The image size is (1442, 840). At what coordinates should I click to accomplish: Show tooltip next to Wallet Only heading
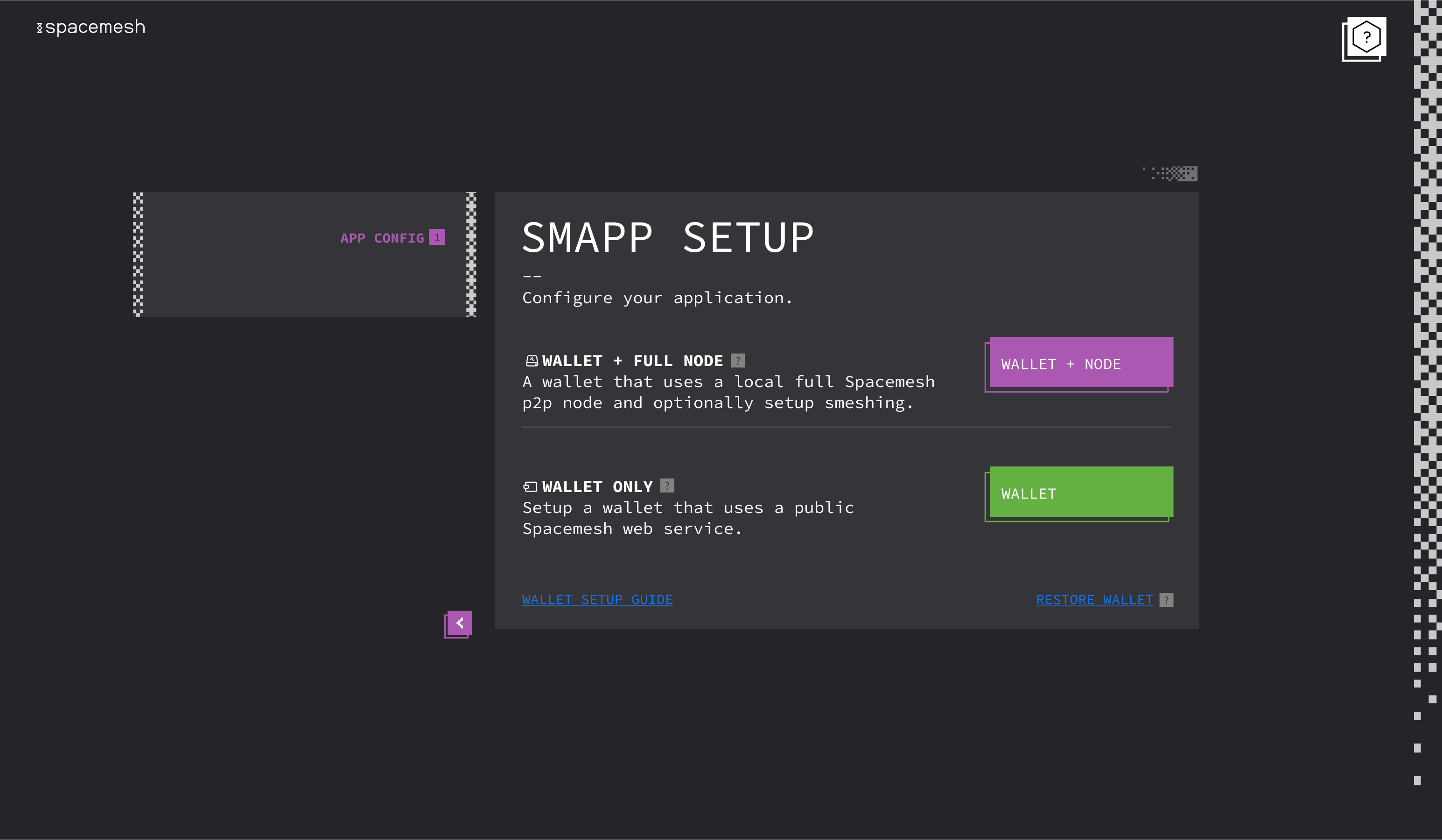pos(667,486)
